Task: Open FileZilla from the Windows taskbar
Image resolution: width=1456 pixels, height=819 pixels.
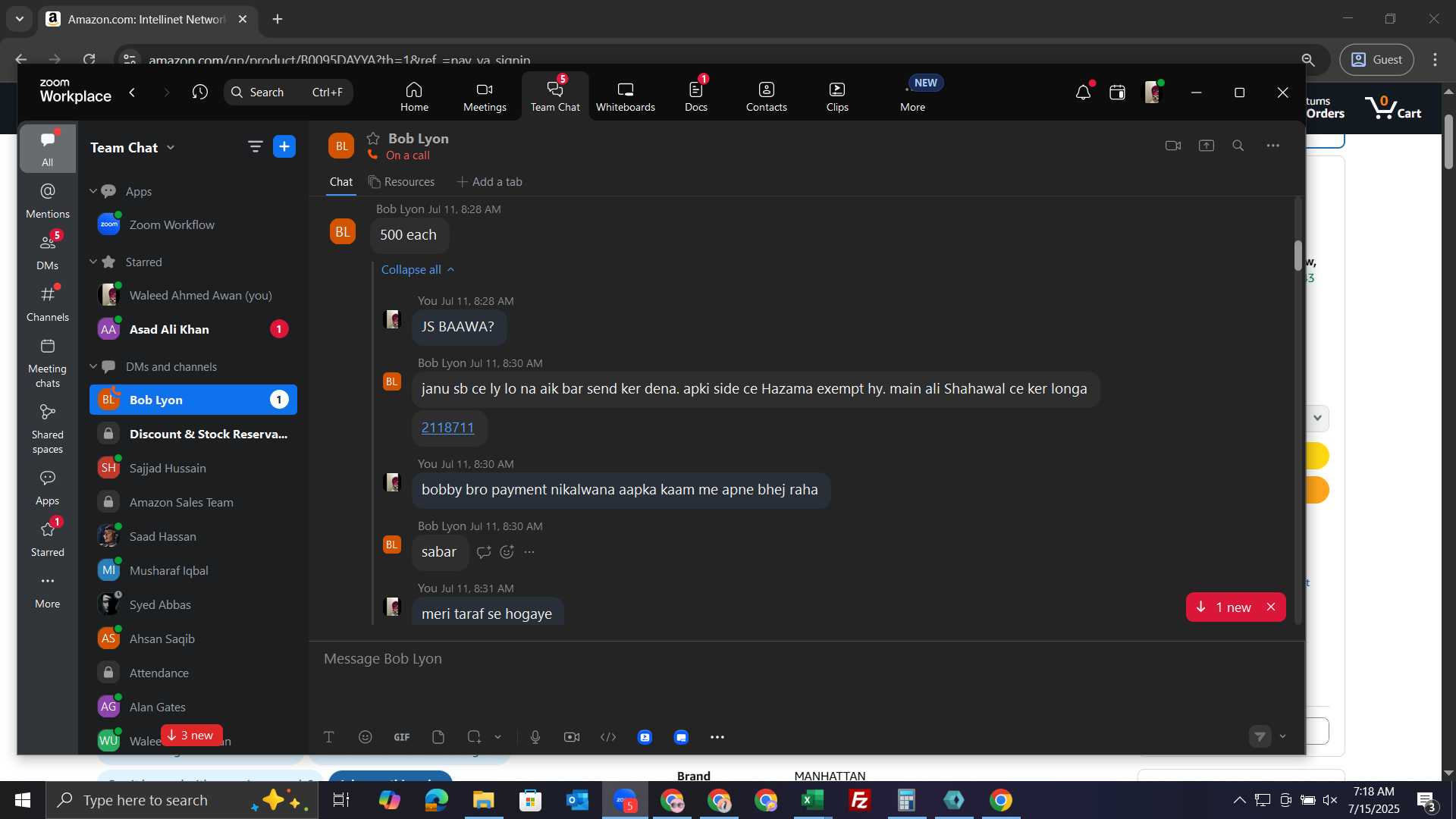Action: (860, 800)
